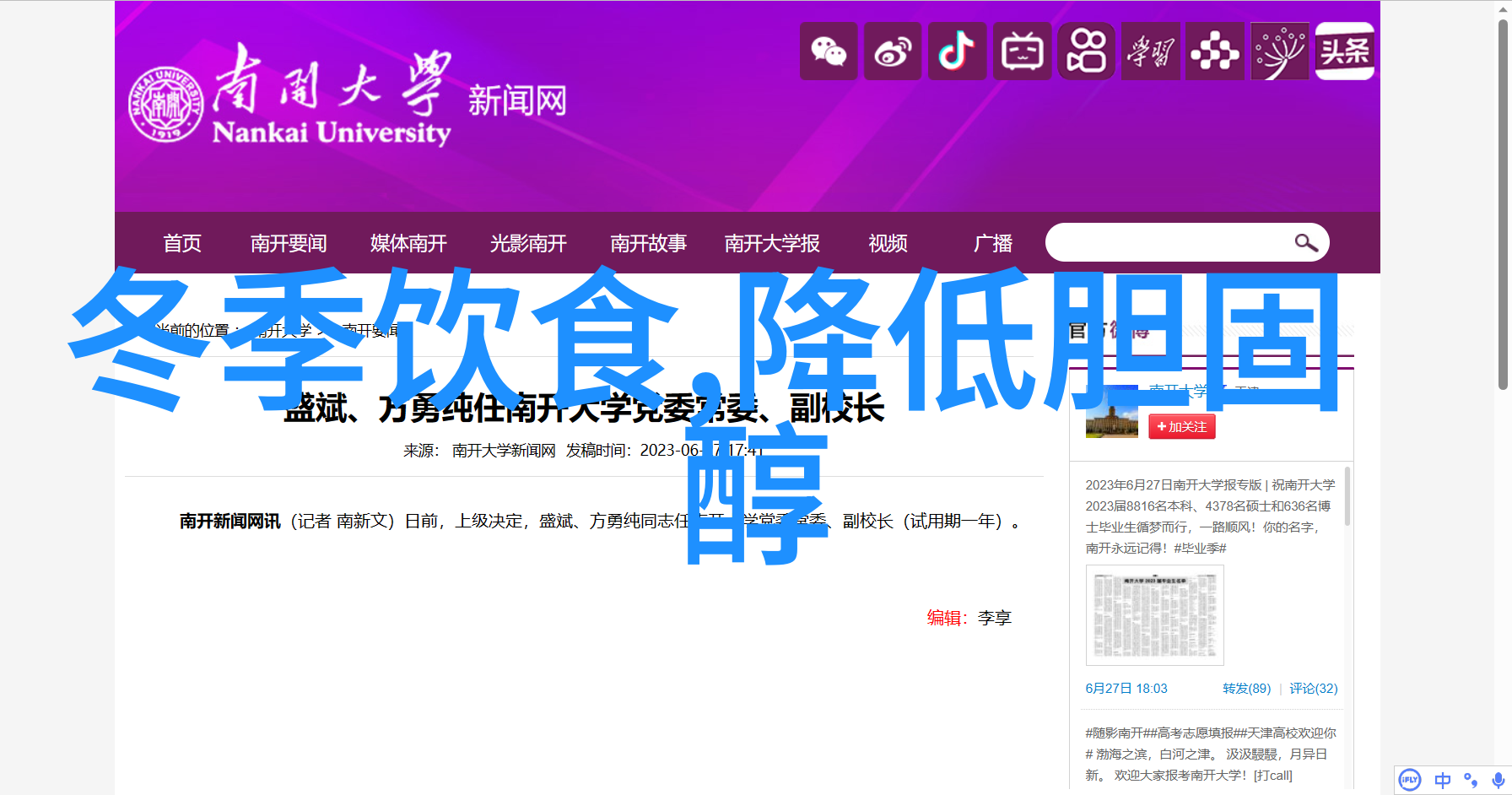Click the red 加关注 follow button
The height and width of the screenshot is (795, 1512).
pyautogui.click(x=1181, y=427)
